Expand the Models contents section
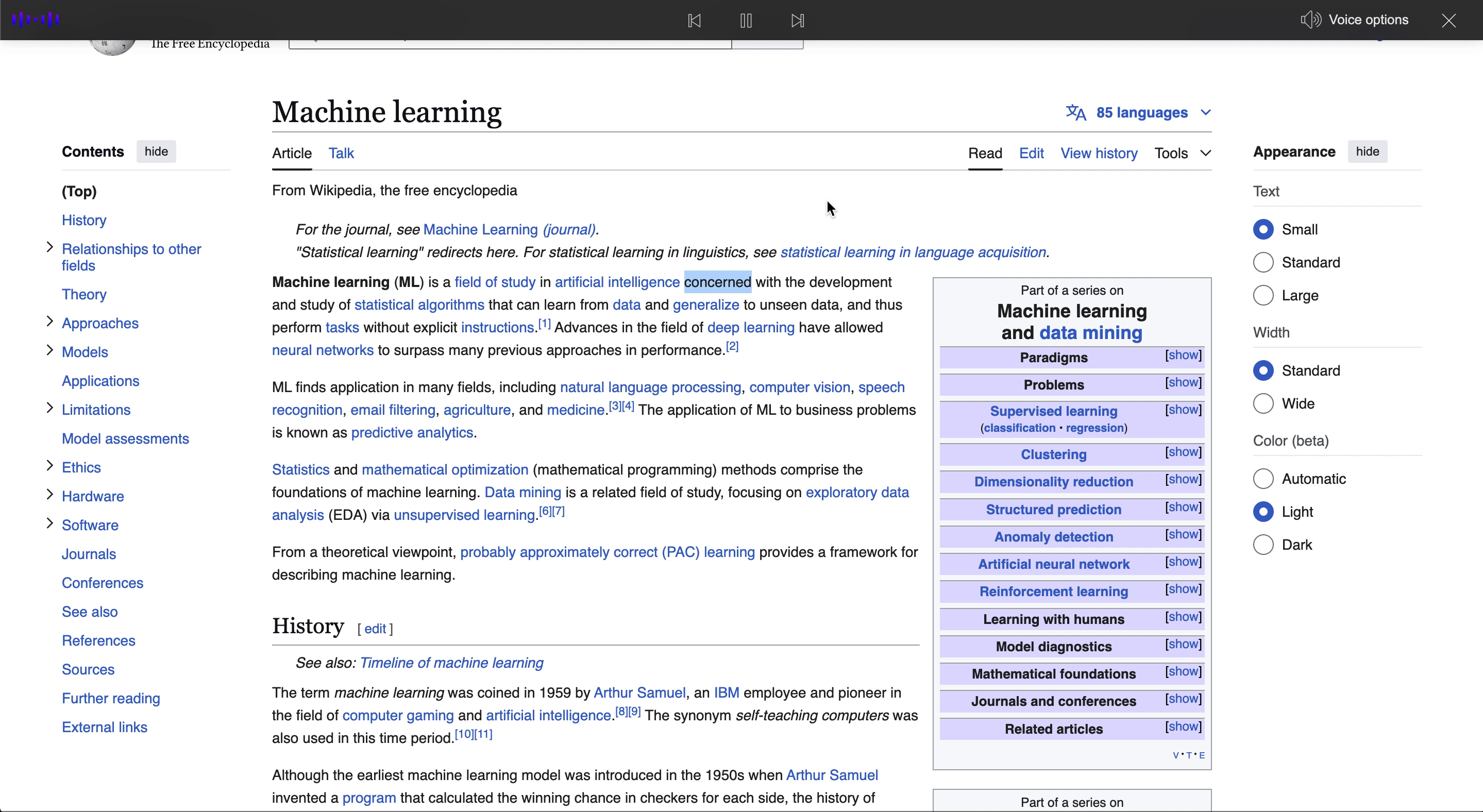Viewport: 1483px width, 812px height. point(49,350)
